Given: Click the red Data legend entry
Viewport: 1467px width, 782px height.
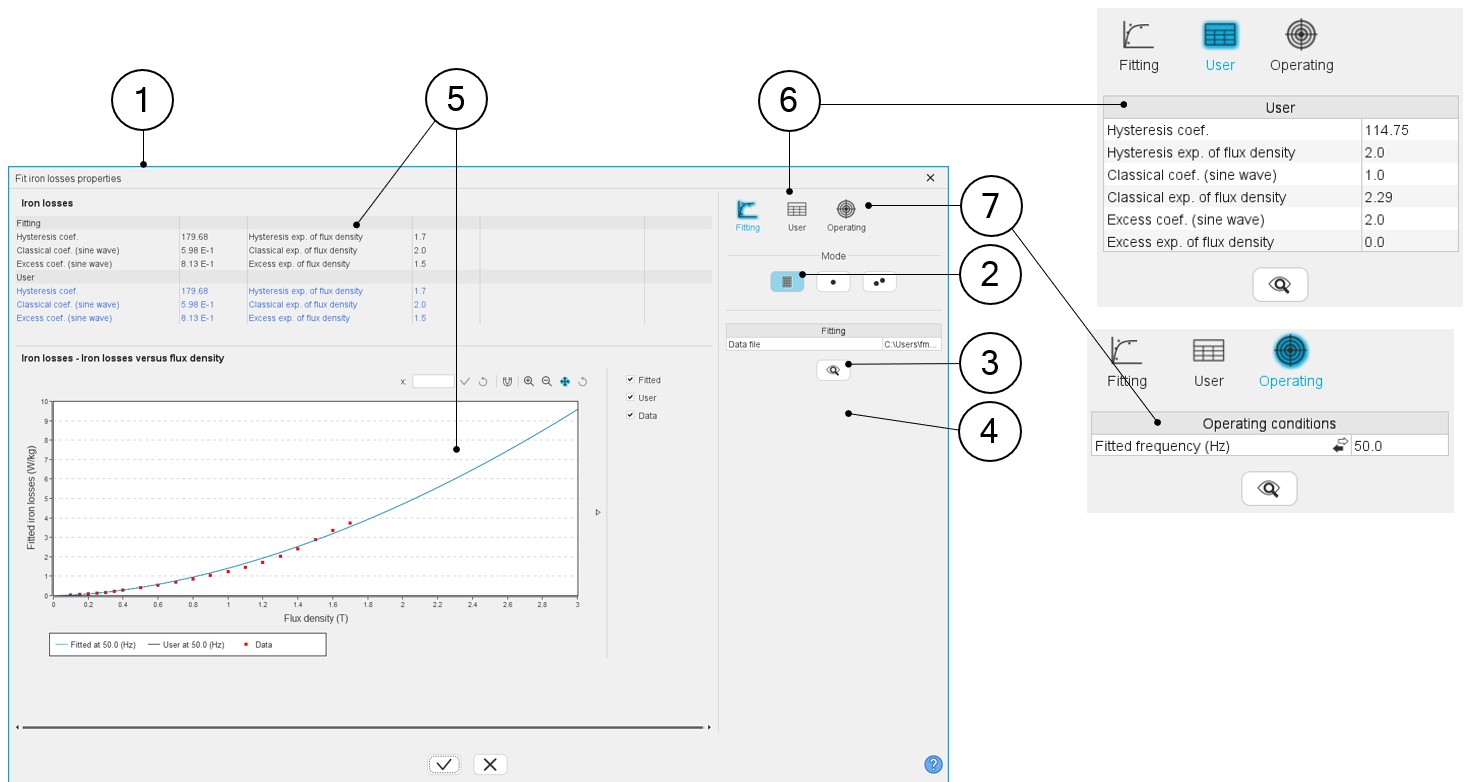Looking at the screenshot, I should coord(258,645).
